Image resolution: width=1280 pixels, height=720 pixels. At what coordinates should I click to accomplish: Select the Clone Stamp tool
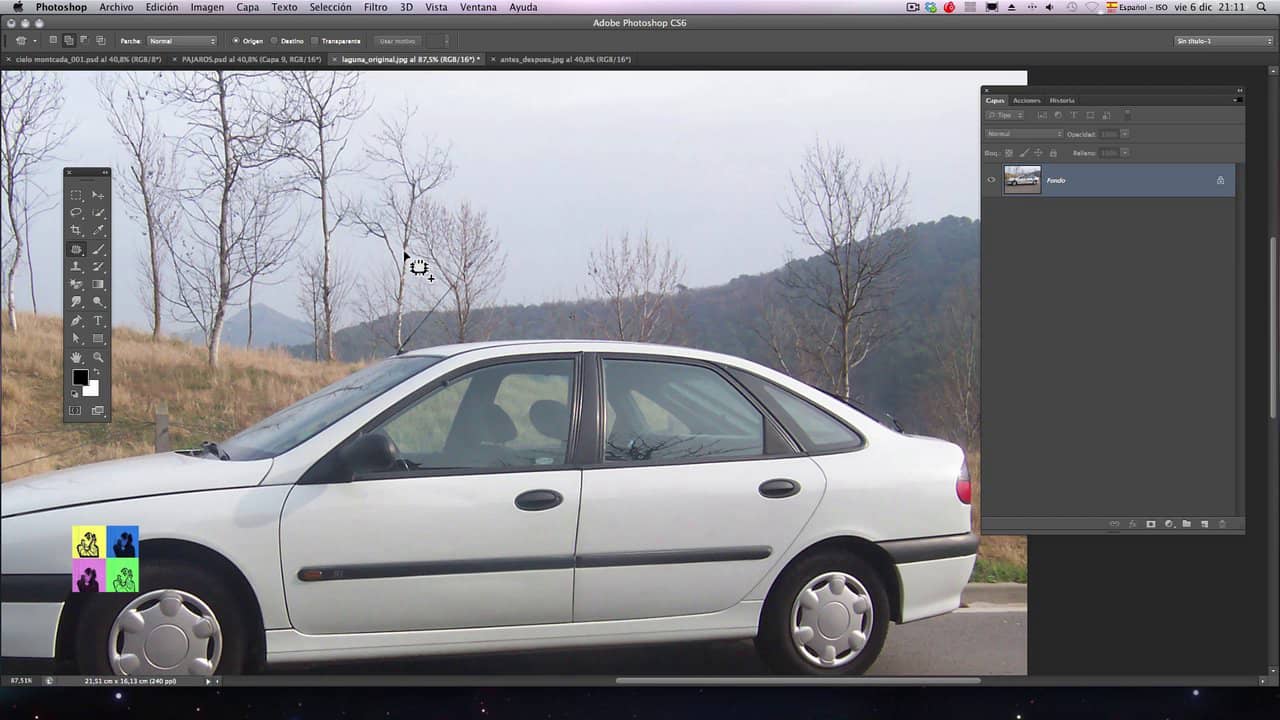tap(76, 267)
